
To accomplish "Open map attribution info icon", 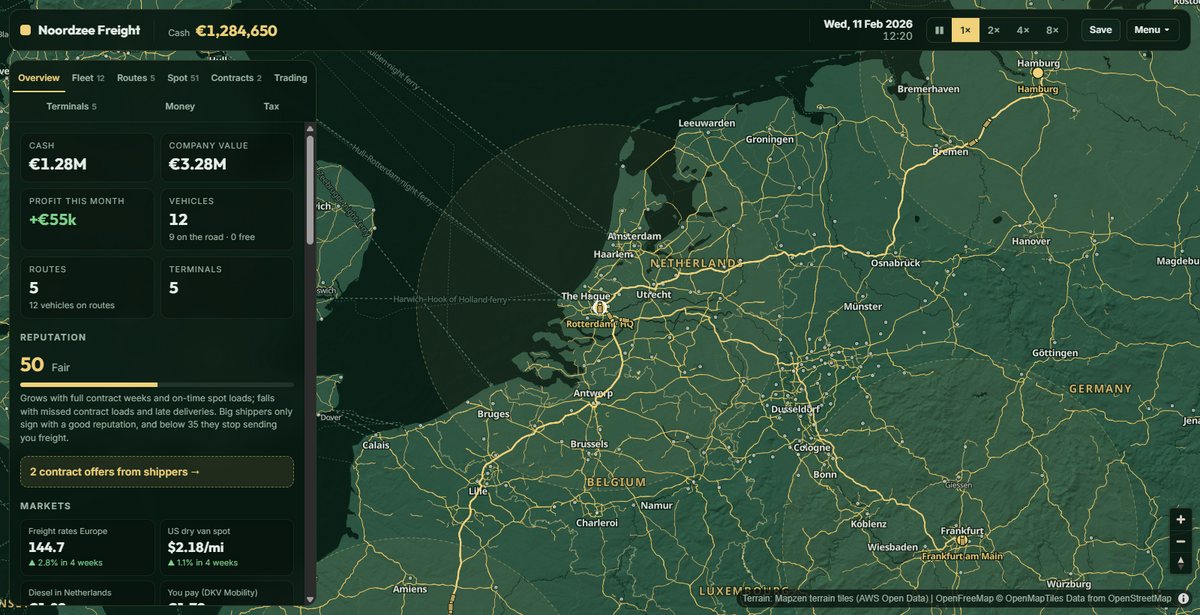I will point(1184,599).
